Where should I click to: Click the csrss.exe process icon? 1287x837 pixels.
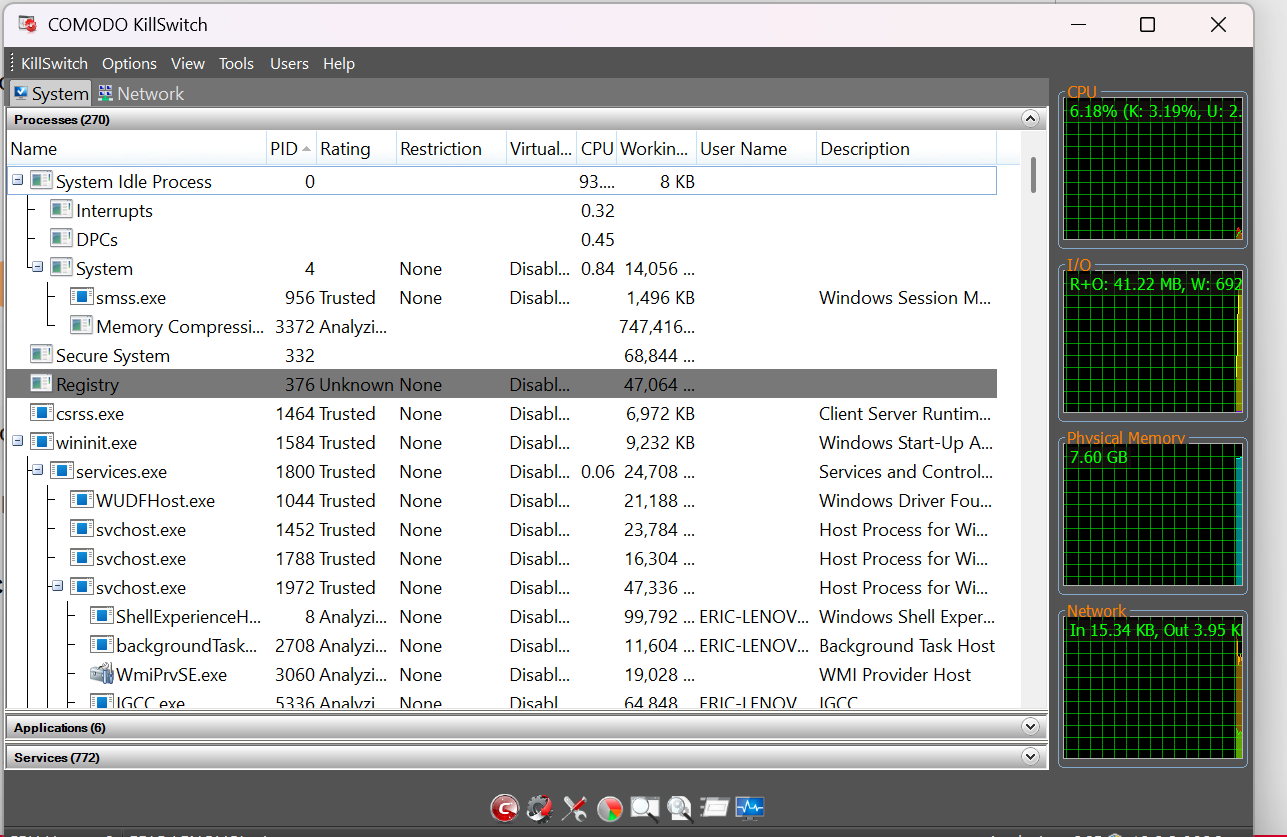tap(41, 413)
